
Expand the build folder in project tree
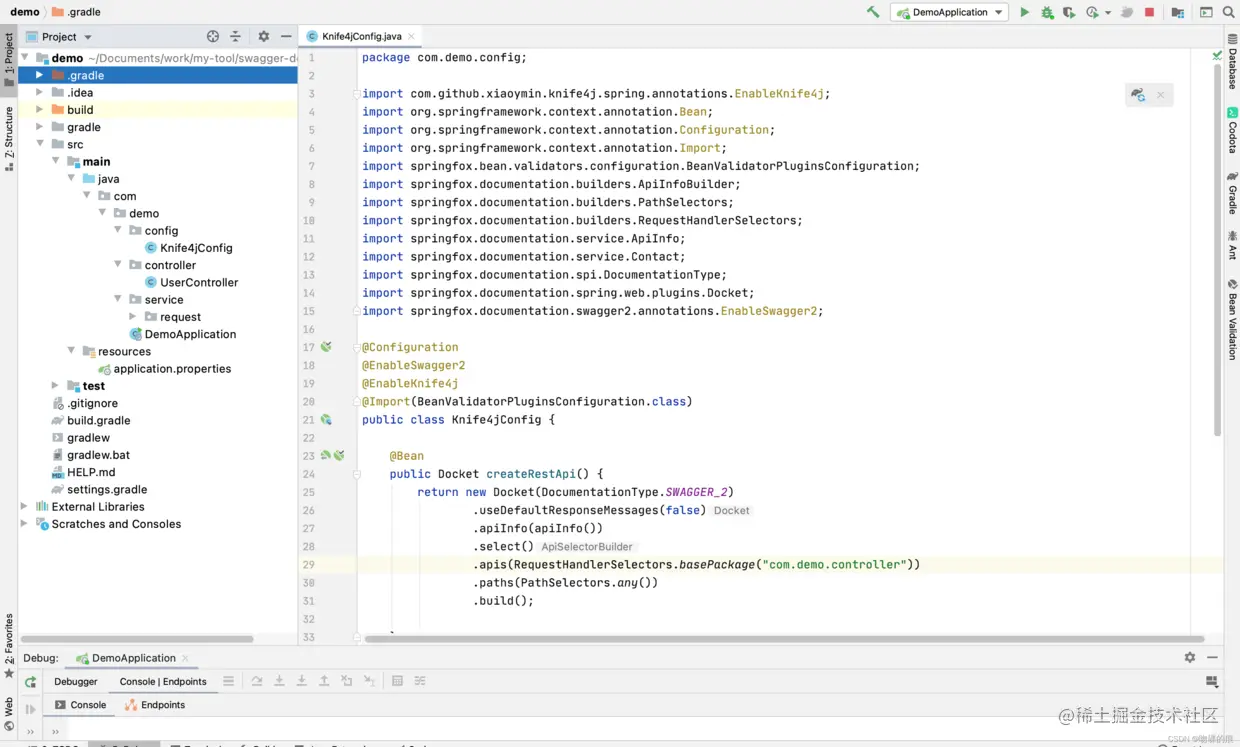[x=40, y=110]
